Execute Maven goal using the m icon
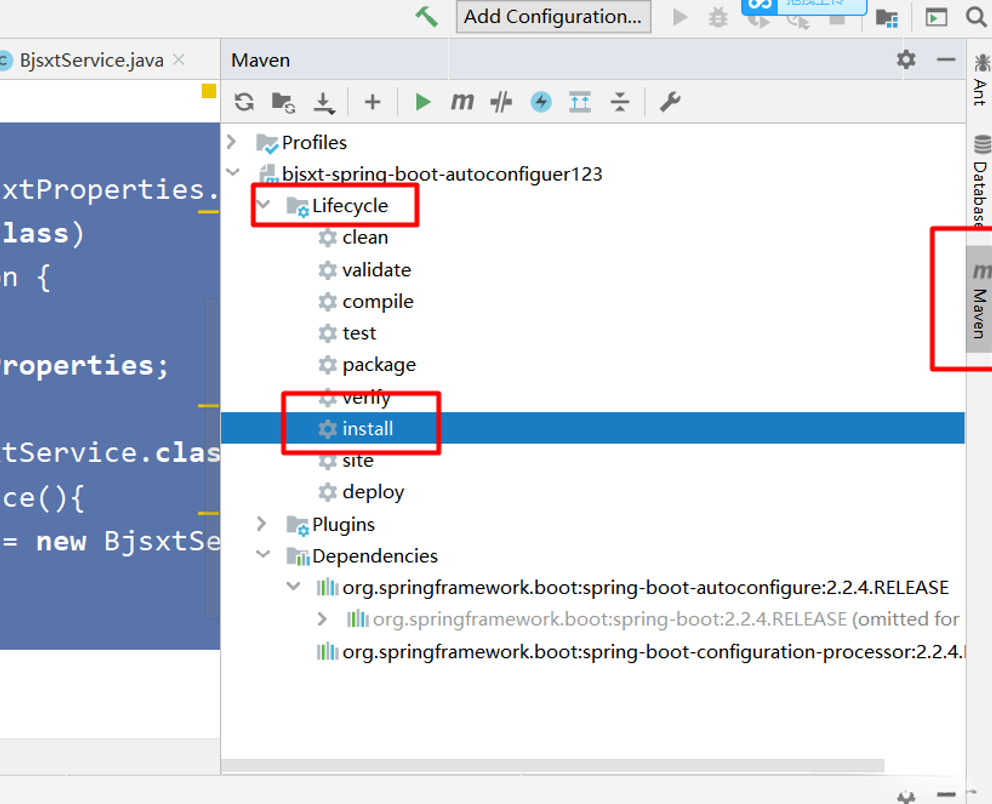Viewport: 992px width, 804px height. pyautogui.click(x=462, y=101)
